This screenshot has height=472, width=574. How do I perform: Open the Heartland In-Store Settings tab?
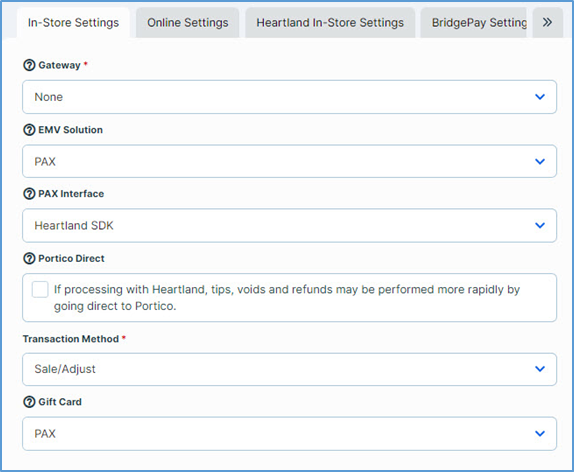pos(330,23)
